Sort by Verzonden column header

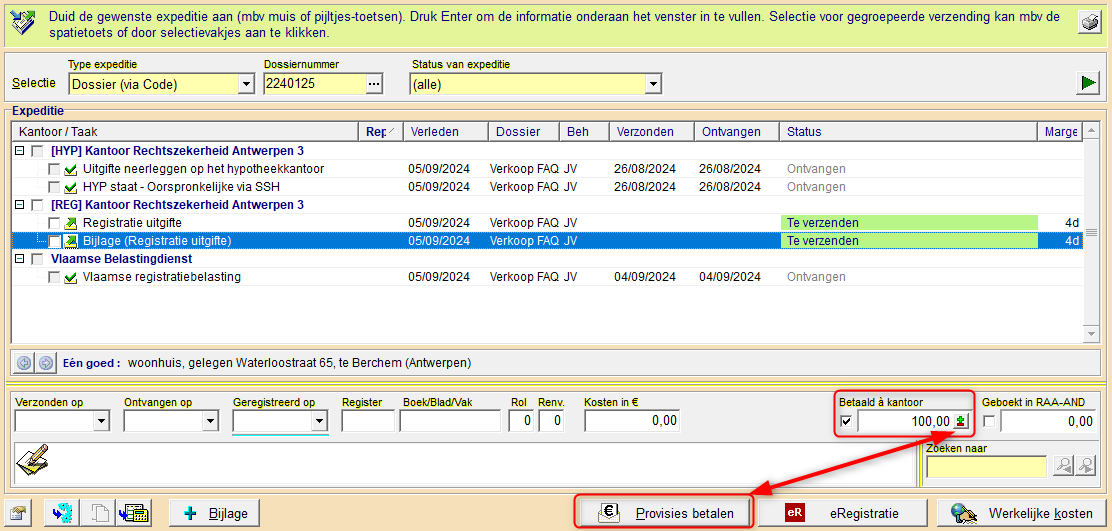click(651, 132)
